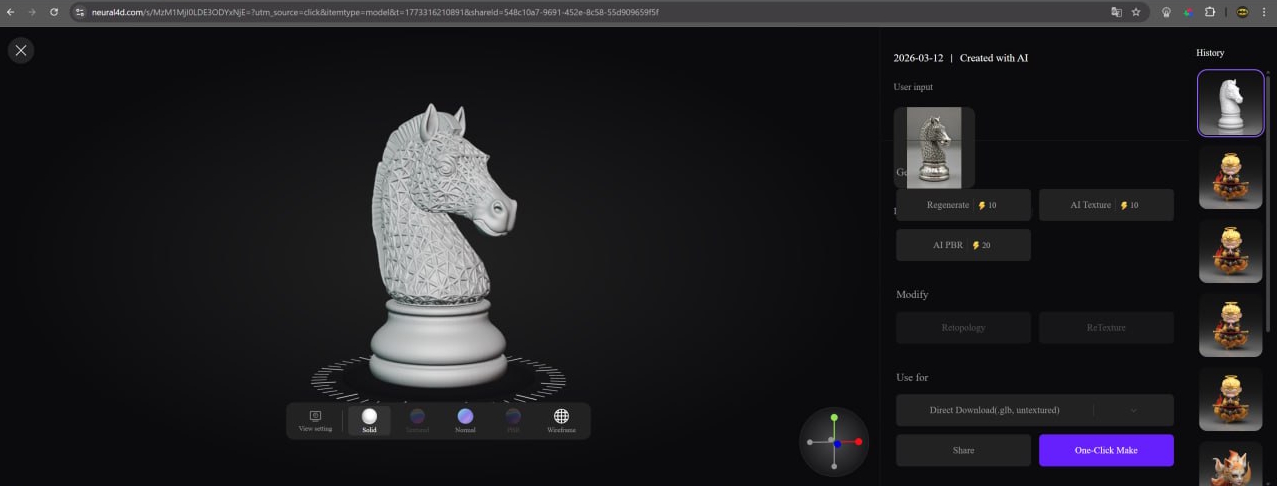Click the red X-axis gizmo handle
The width and height of the screenshot is (1277, 486).
pos(858,442)
